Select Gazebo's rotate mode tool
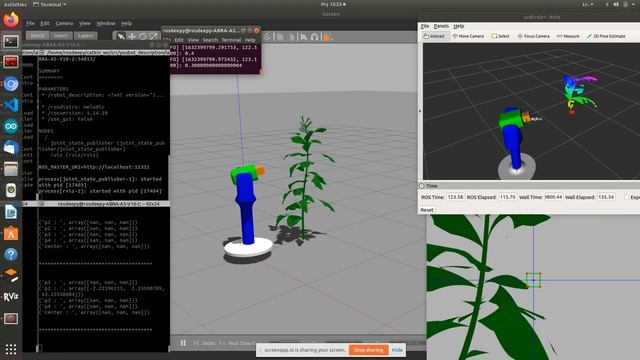The image size is (640, 360). coord(142,37)
